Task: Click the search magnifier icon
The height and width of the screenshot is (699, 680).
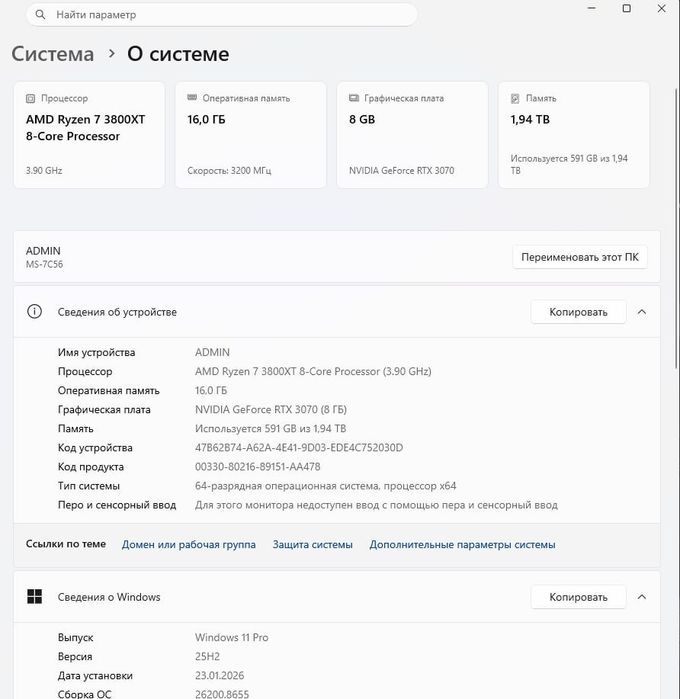Action: click(40, 15)
